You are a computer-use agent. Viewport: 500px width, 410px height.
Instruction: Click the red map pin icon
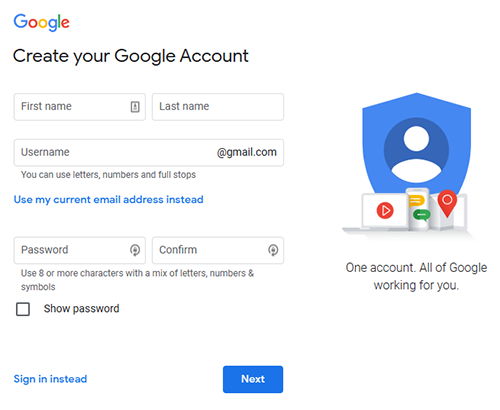coord(447,203)
